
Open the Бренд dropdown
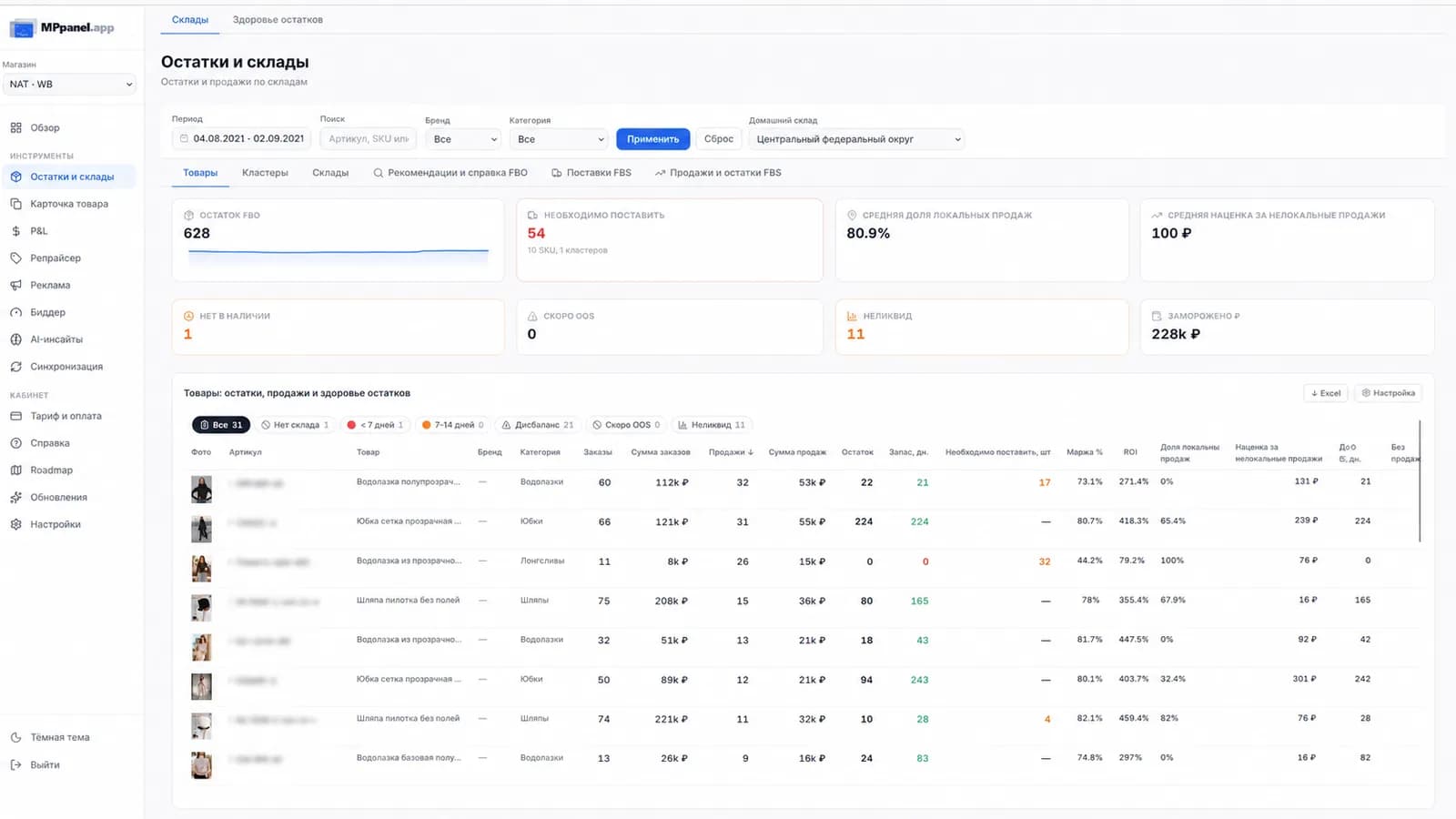click(463, 139)
